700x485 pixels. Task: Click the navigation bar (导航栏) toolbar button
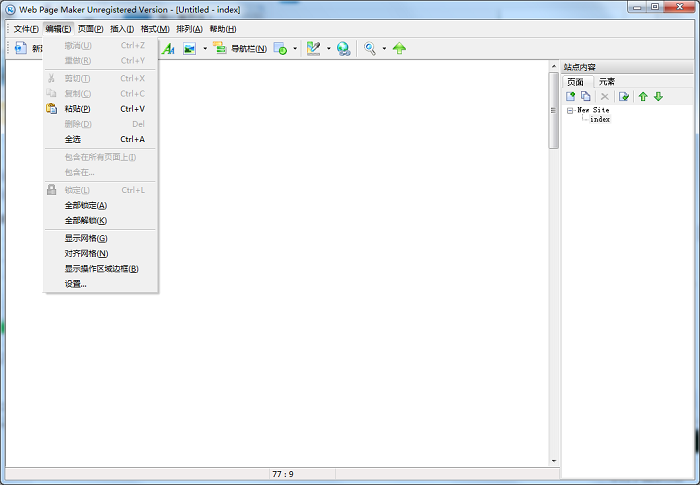point(240,48)
